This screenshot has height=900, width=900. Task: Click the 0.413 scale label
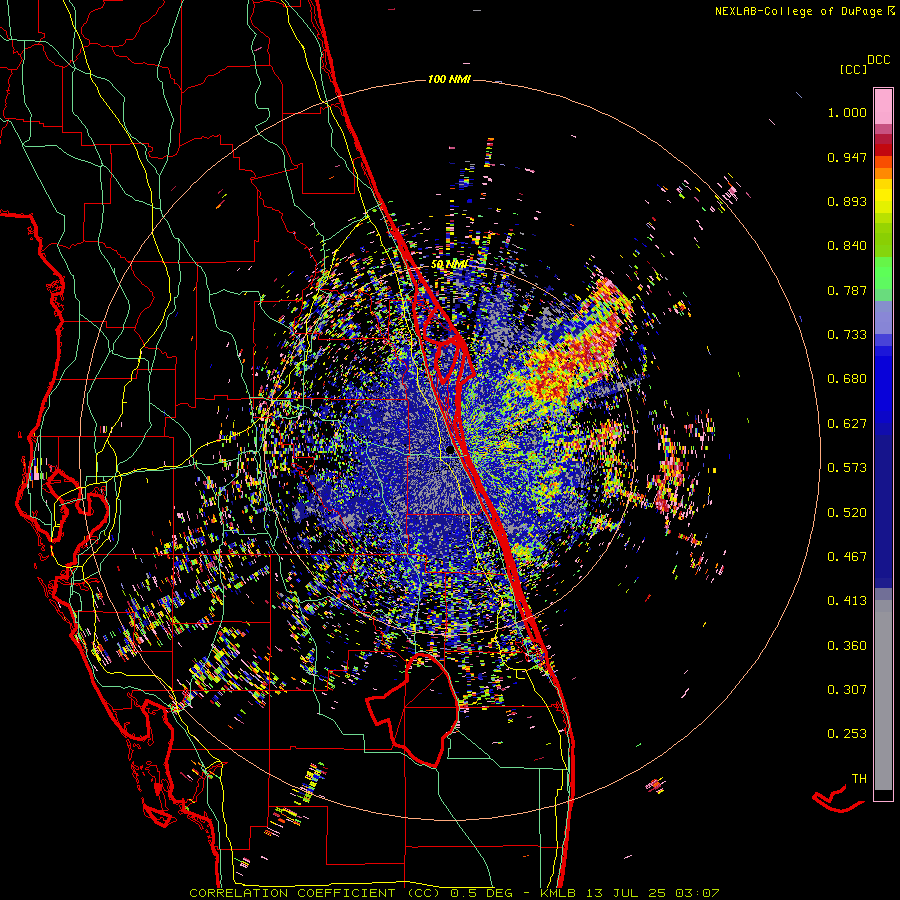(x=847, y=601)
